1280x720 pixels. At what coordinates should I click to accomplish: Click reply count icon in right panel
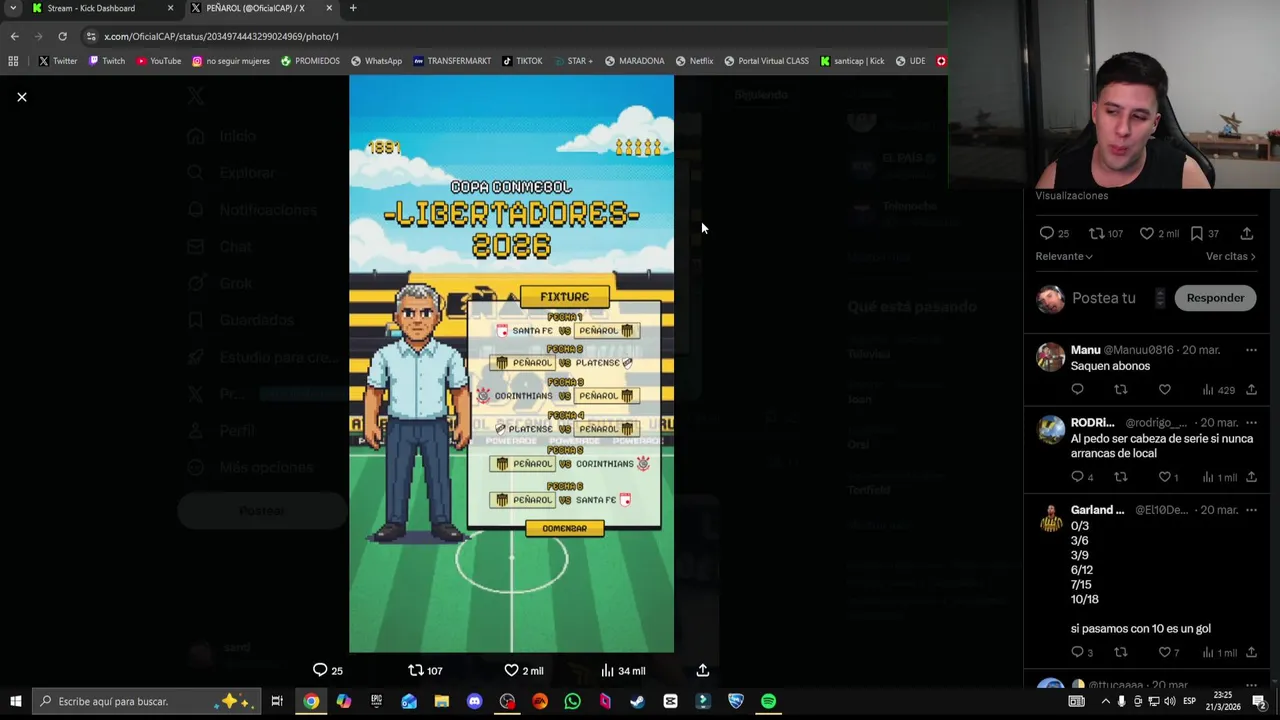click(1047, 233)
